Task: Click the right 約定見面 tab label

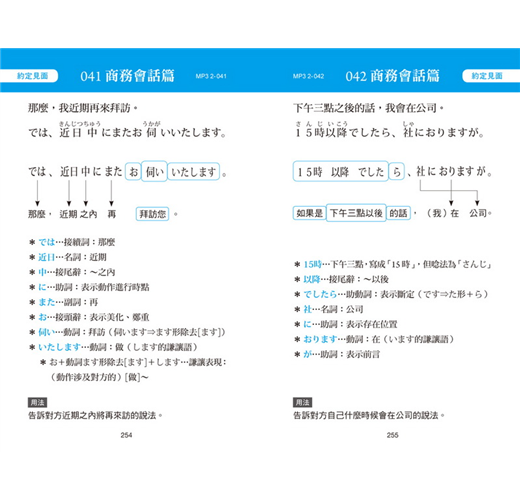Action: [487, 76]
